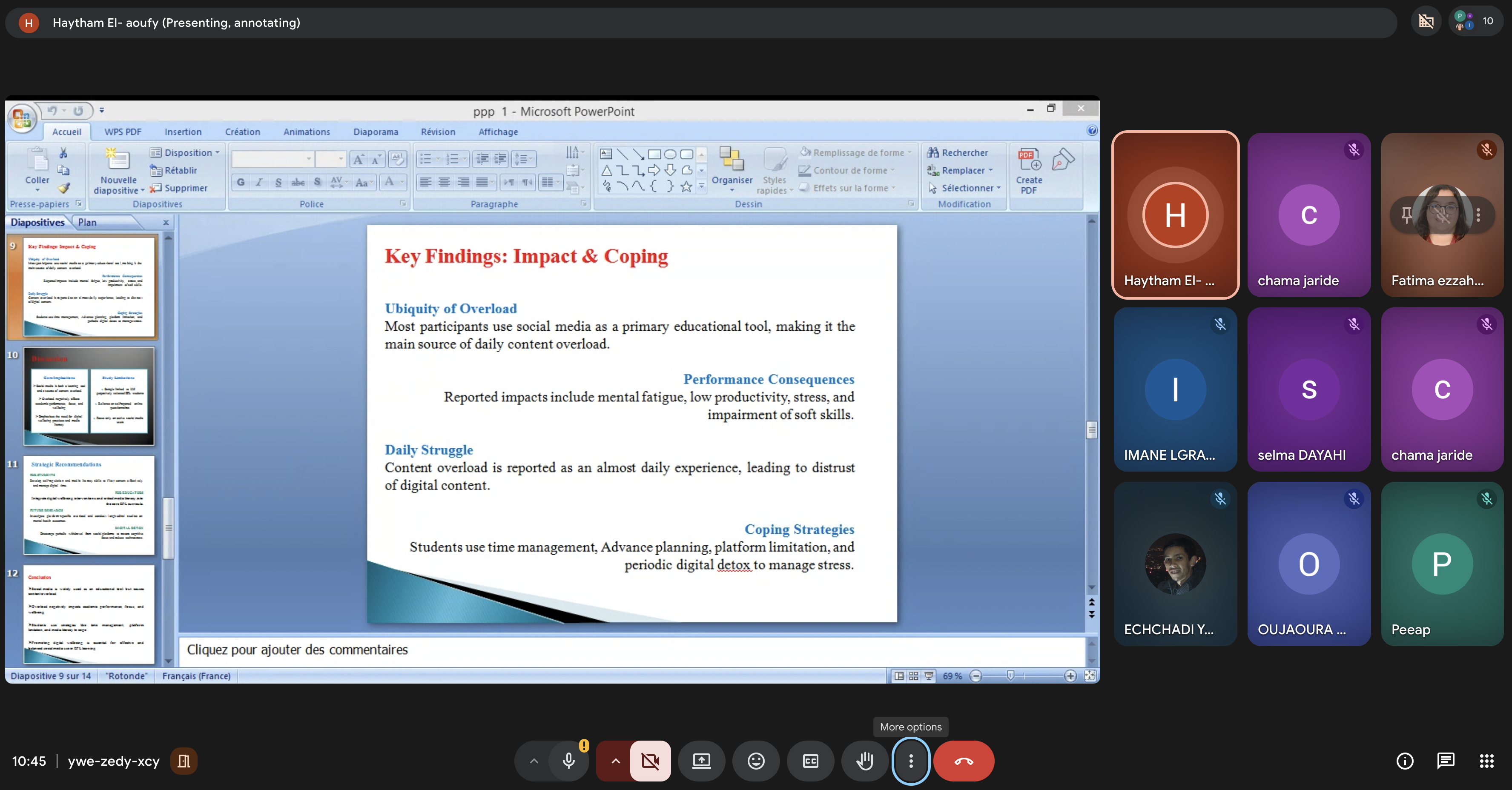
Task: Click the Cut scissors icon
Action: coord(63,153)
